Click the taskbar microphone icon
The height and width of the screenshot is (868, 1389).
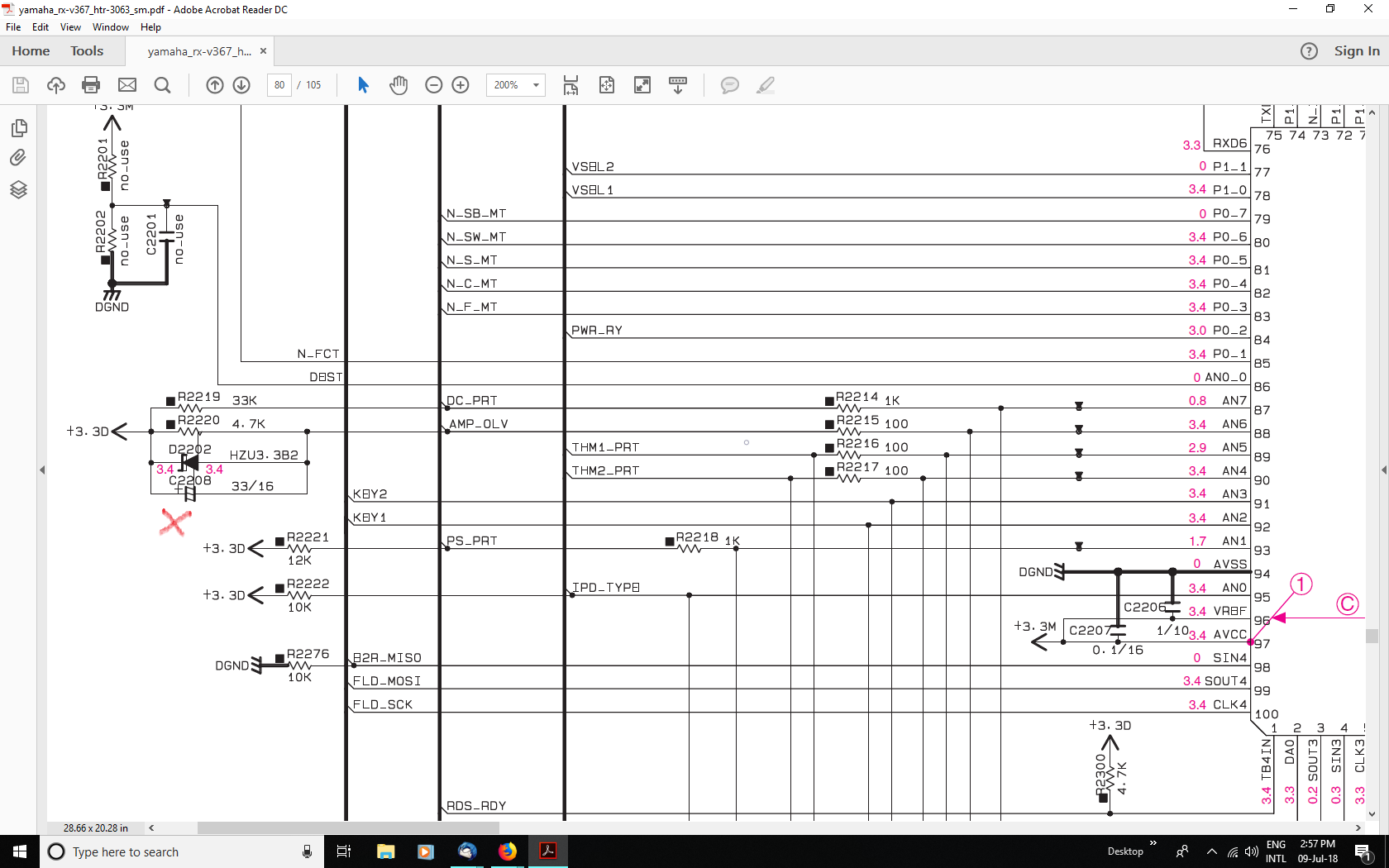(x=307, y=851)
